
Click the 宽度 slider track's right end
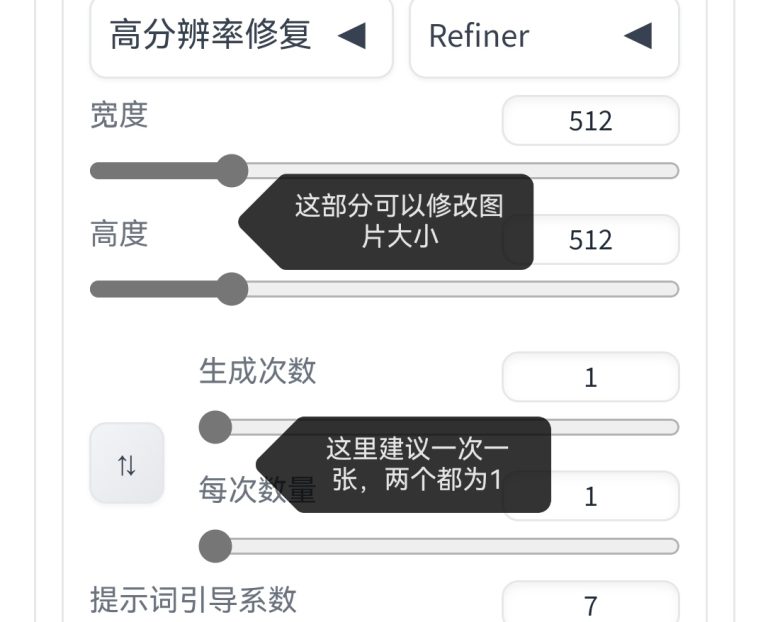point(671,170)
